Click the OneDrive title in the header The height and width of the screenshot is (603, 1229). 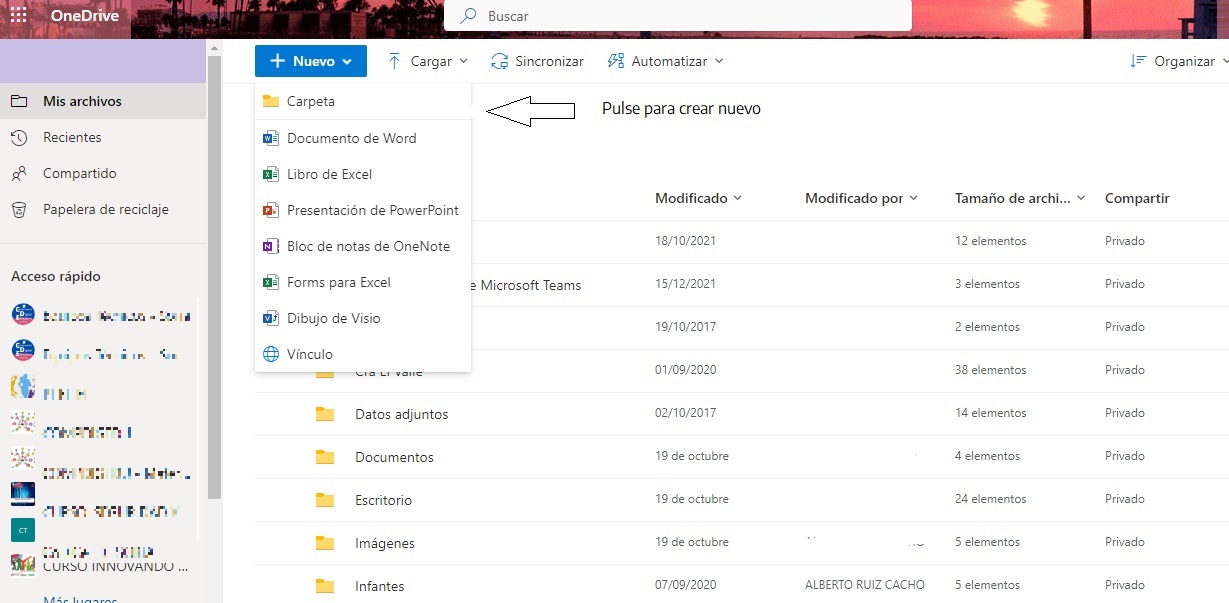[x=84, y=16]
